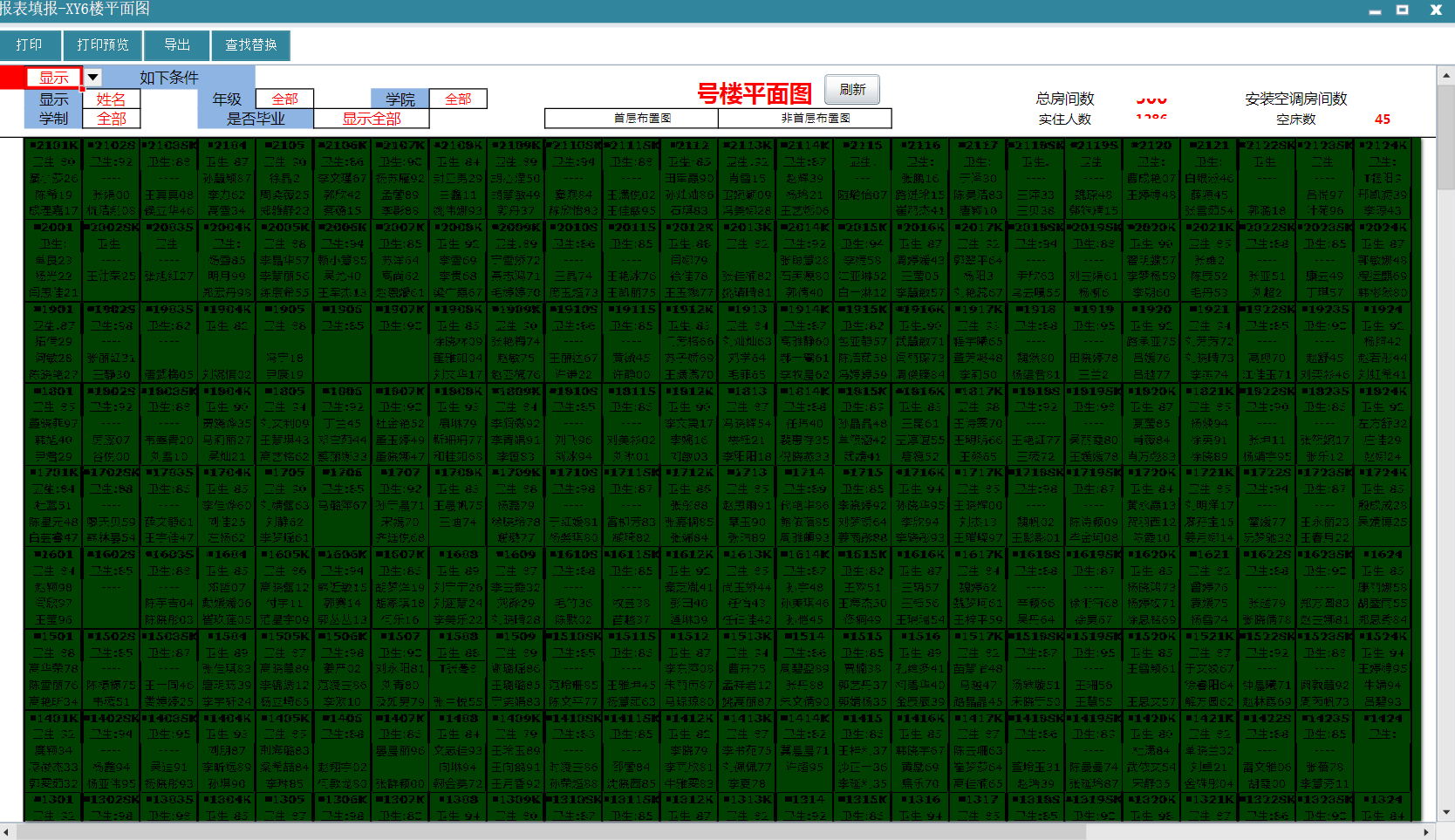Click the 全部 cell next to 年级

tap(284, 99)
